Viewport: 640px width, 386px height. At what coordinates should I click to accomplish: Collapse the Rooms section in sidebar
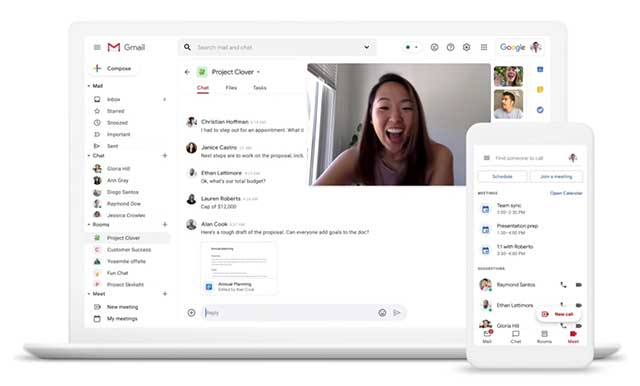pos(89,225)
